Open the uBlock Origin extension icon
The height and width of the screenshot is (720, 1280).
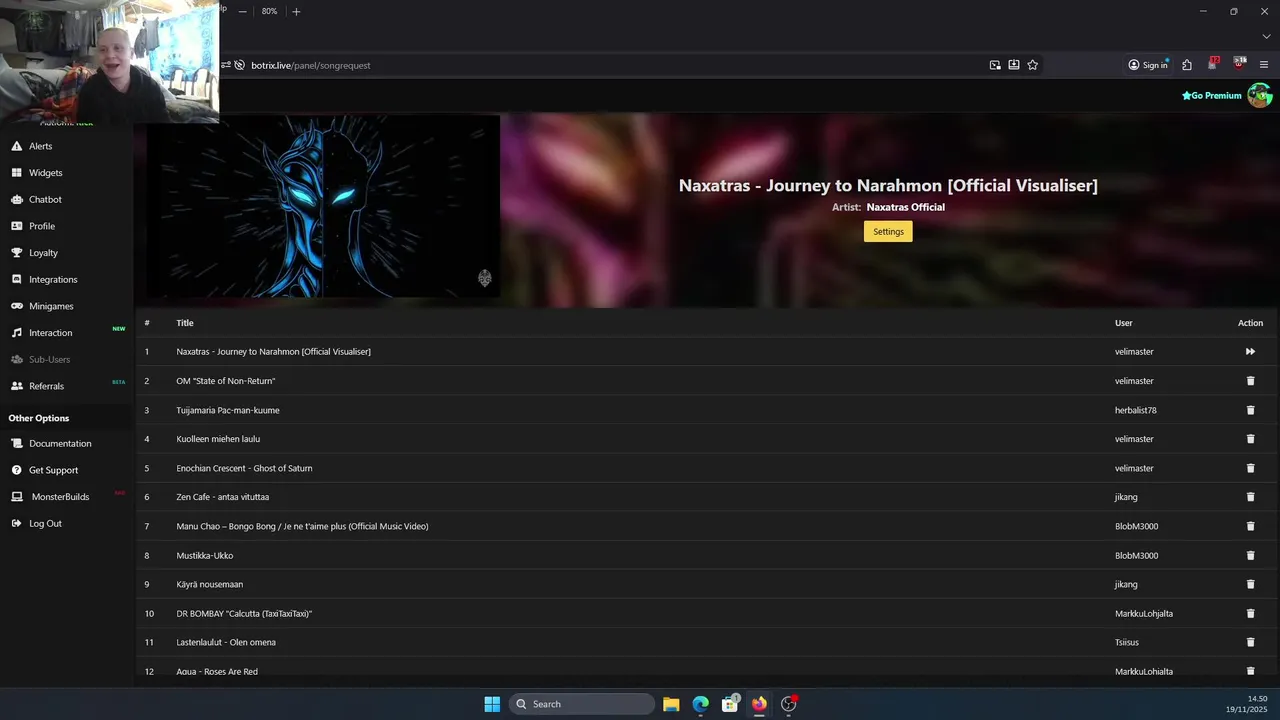1239,64
